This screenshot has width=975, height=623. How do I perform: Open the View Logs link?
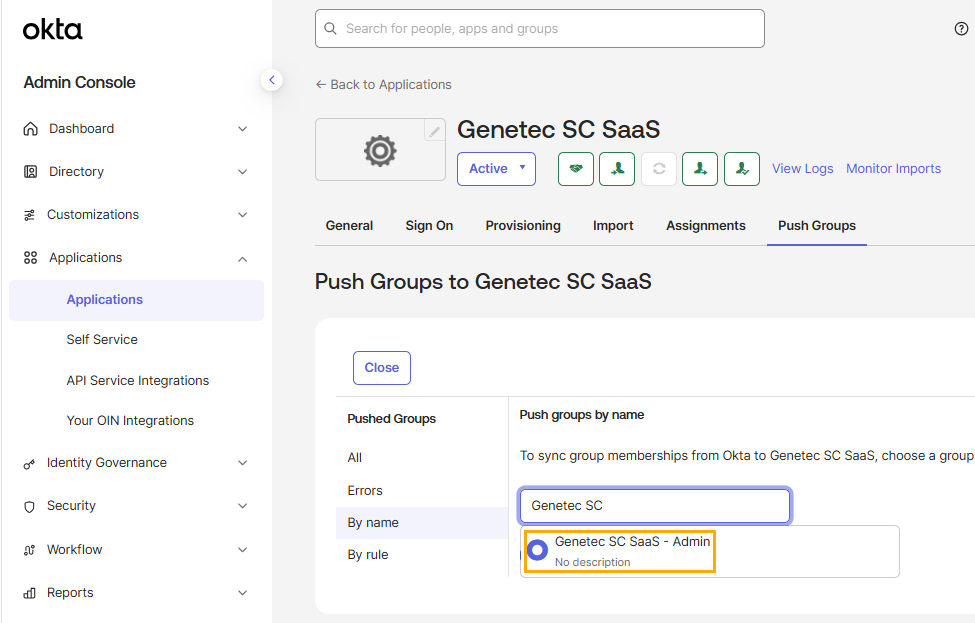click(x=803, y=168)
